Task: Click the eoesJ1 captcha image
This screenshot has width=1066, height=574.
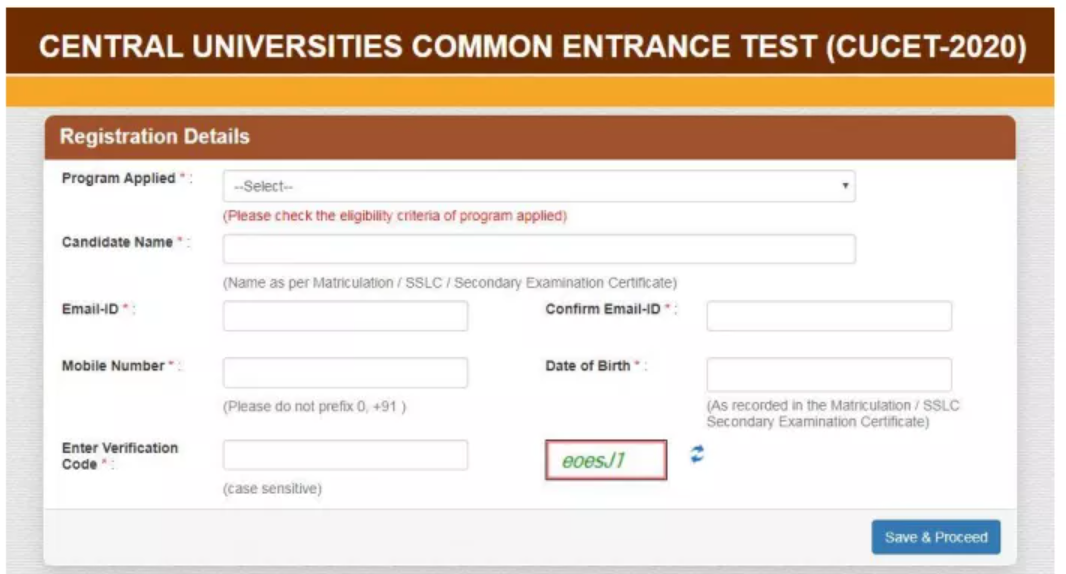Action: [x=606, y=460]
